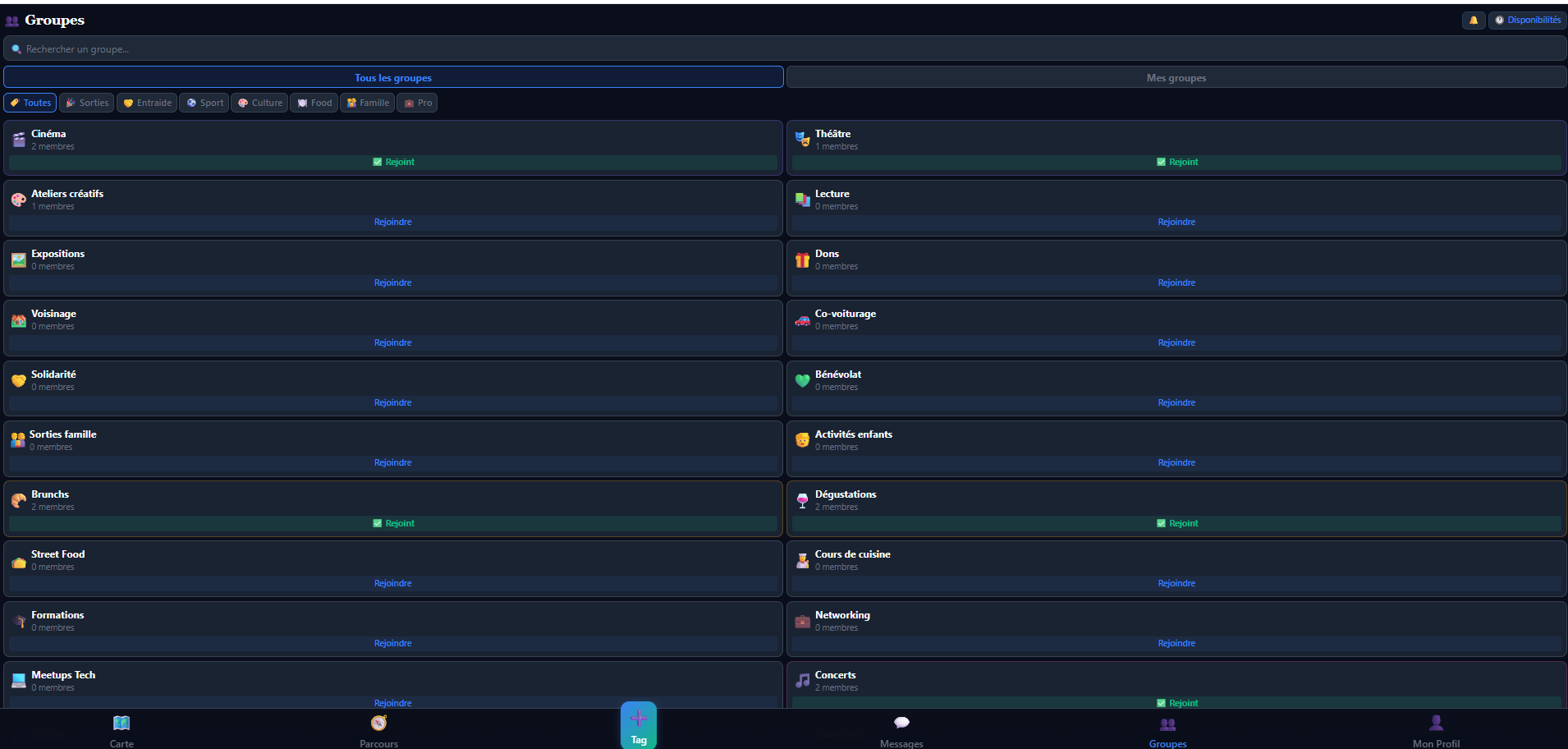1568x749 pixels.
Task: Click the notification bell icon
Action: (x=1473, y=21)
